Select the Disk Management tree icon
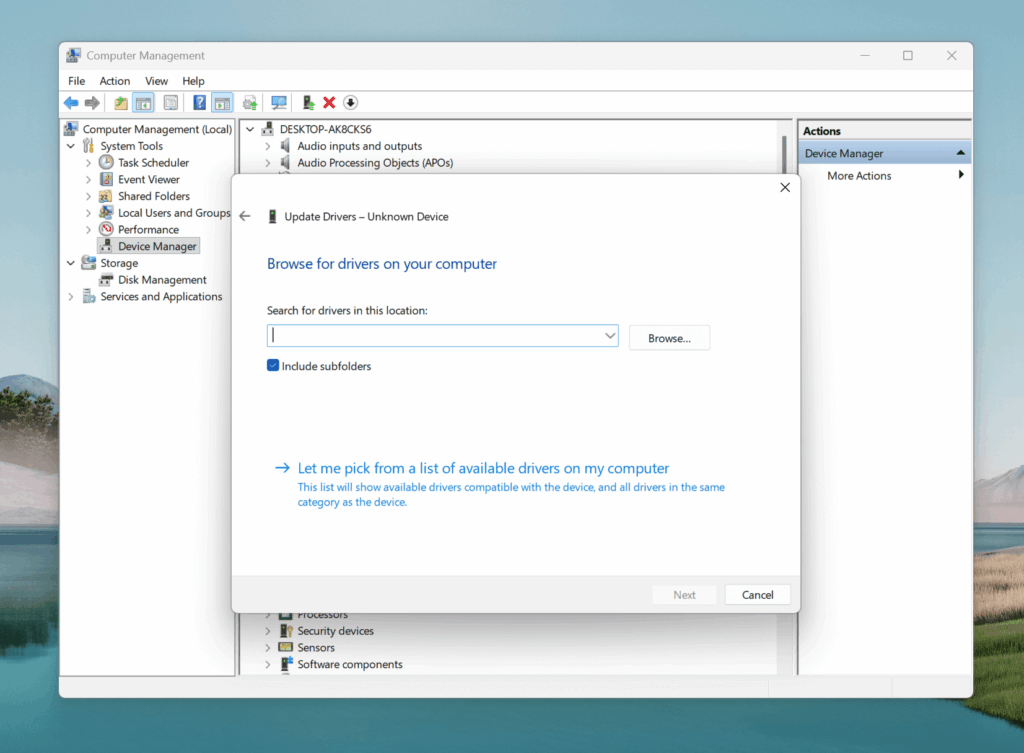The height and width of the screenshot is (753, 1024). [x=107, y=280]
